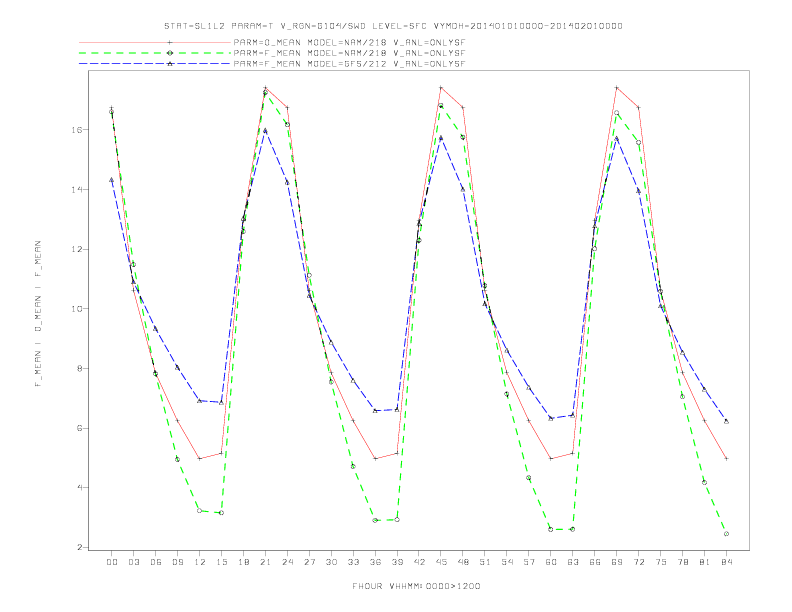Click the chart title starting with STAT=SL1L2
The height and width of the screenshot is (612, 792).
[x=393, y=26]
